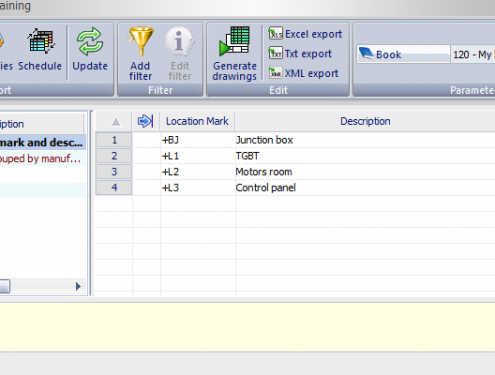
Task: Open the Schedule report tool
Action: pos(40,49)
